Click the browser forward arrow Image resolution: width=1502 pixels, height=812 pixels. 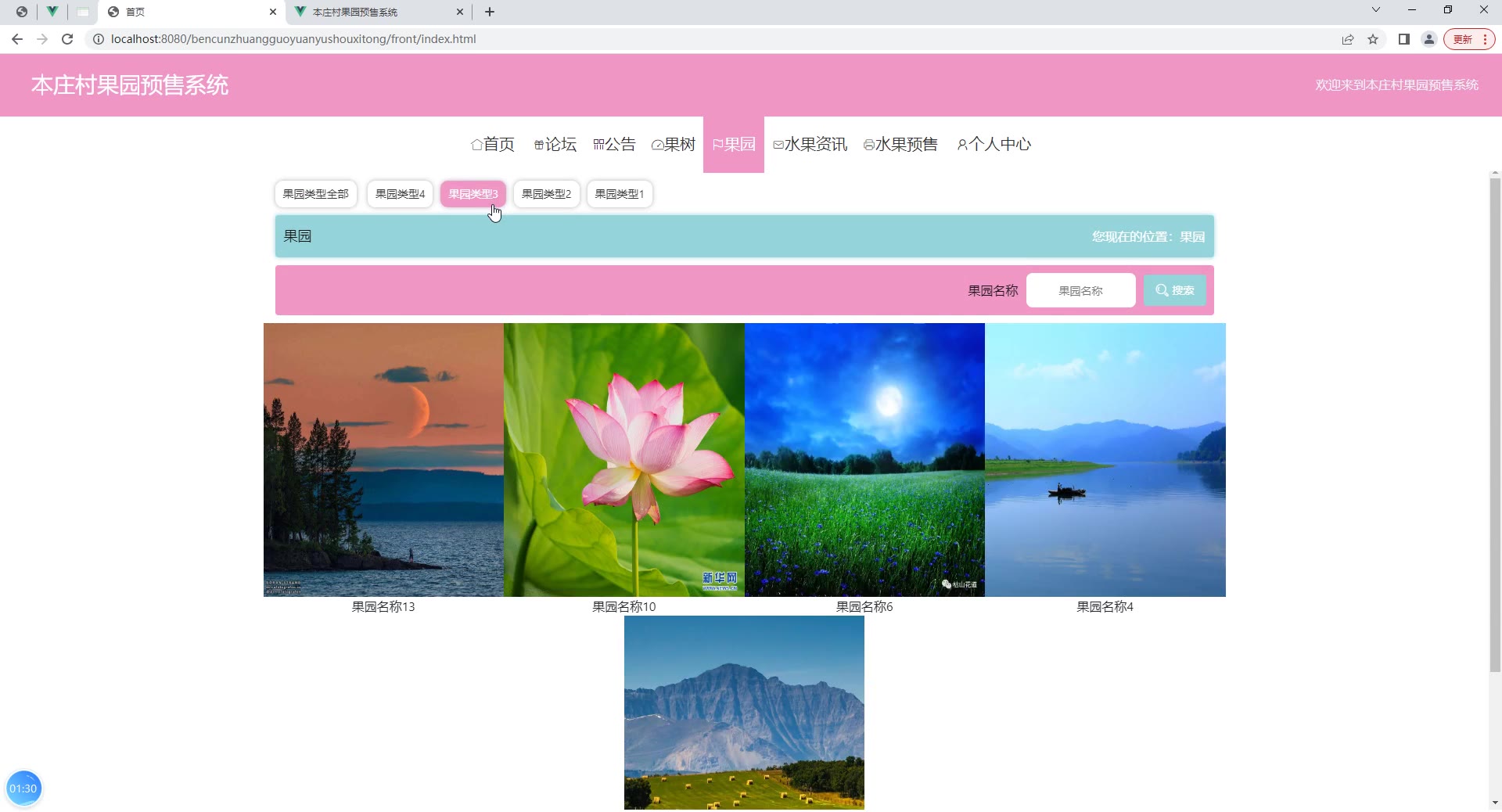(42, 39)
